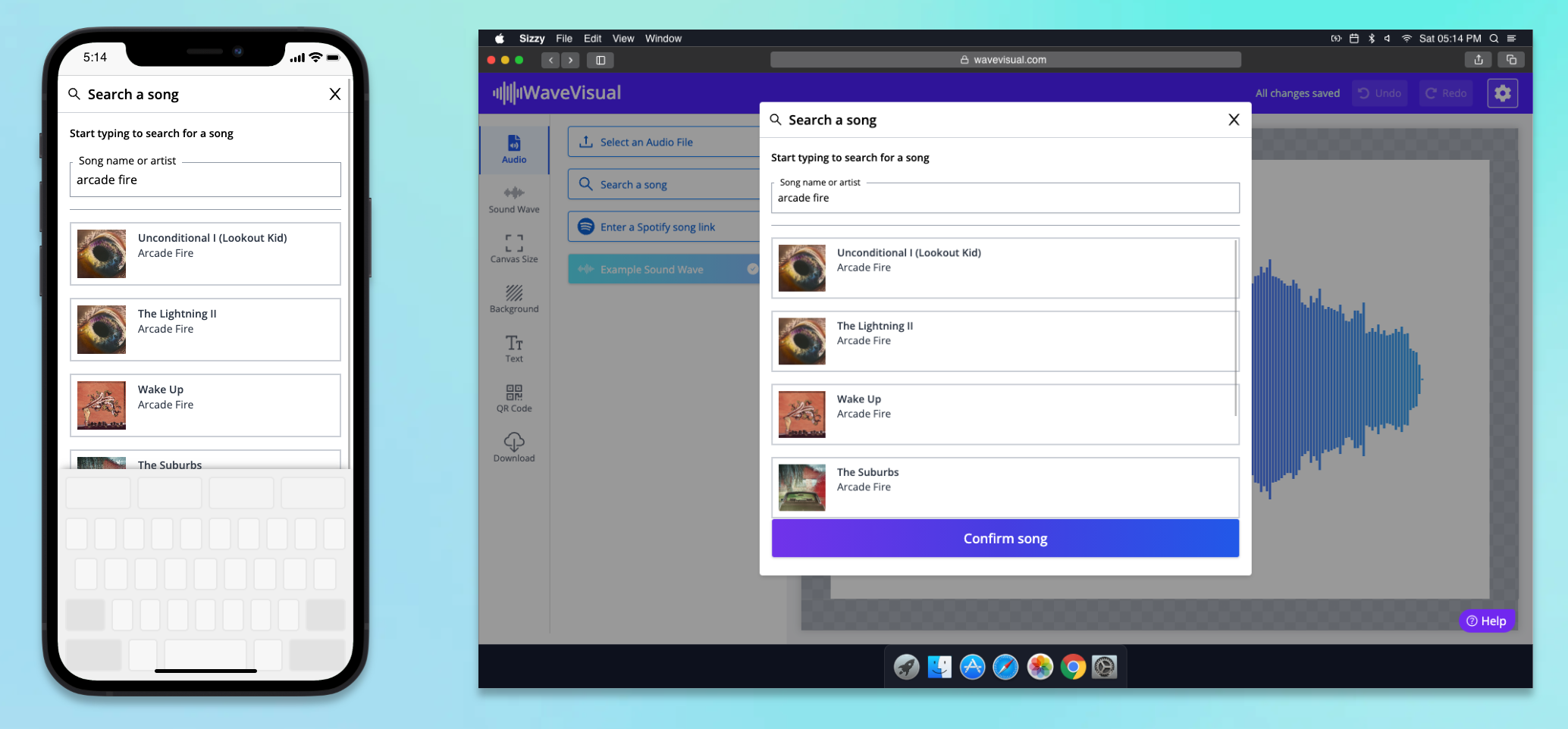Image resolution: width=1568 pixels, height=729 pixels.
Task: Close the phone Search a song panel
Action: pos(334,94)
